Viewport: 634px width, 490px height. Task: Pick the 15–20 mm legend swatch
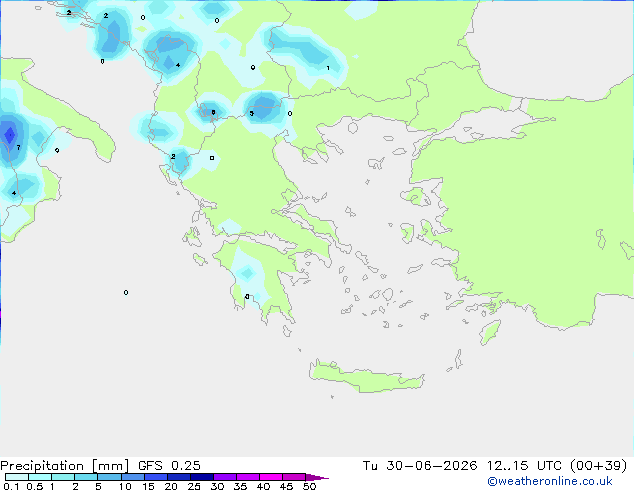point(156,477)
